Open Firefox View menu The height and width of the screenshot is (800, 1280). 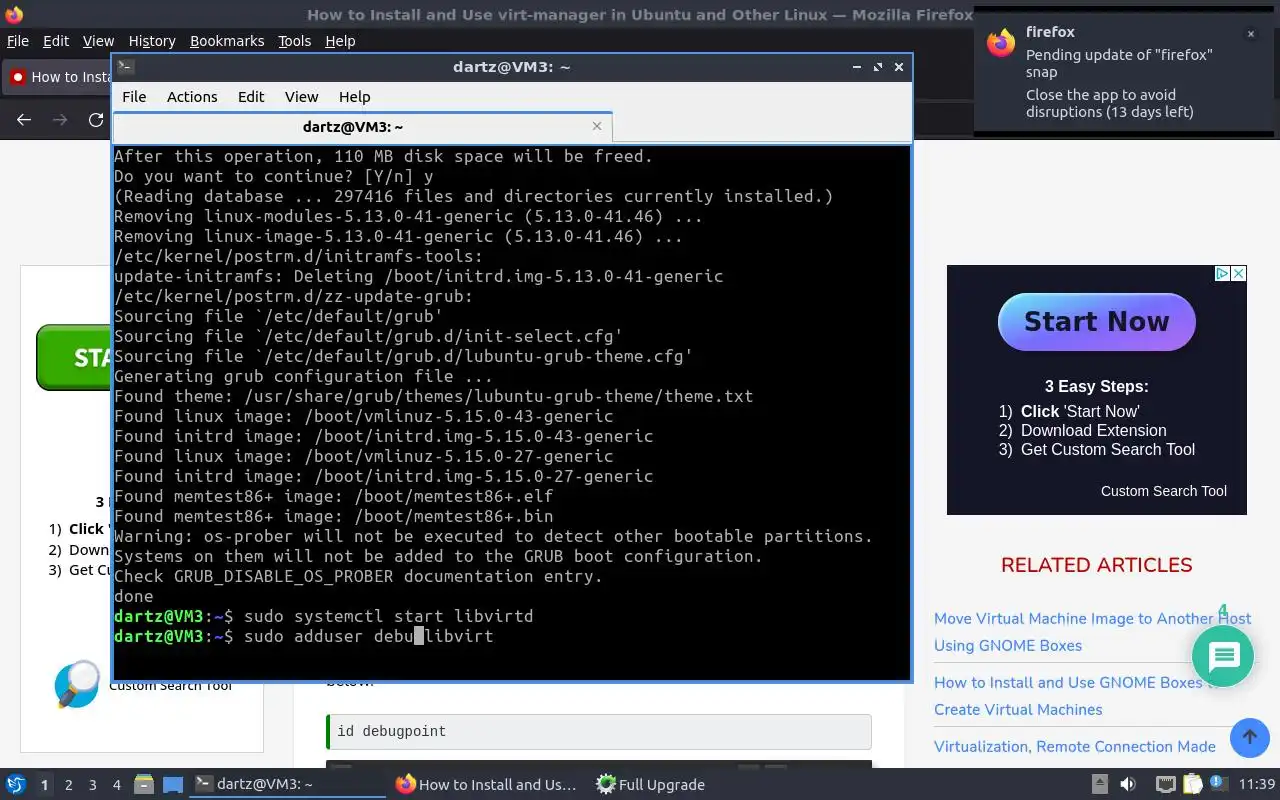(98, 41)
